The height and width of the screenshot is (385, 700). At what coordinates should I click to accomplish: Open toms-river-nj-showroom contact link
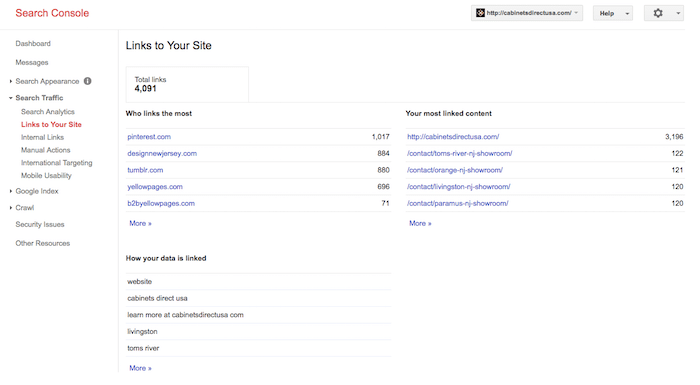pos(459,153)
